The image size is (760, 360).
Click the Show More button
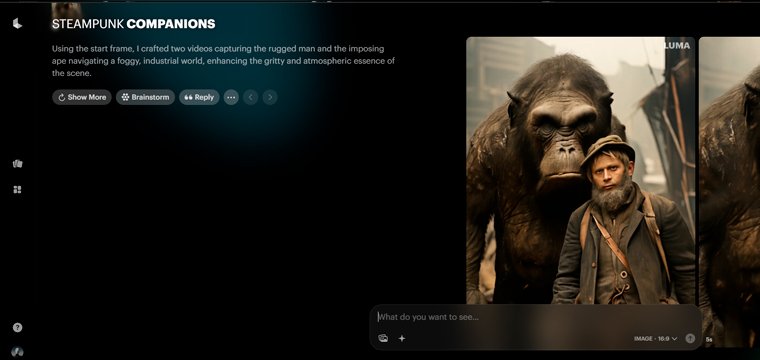pos(82,97)
